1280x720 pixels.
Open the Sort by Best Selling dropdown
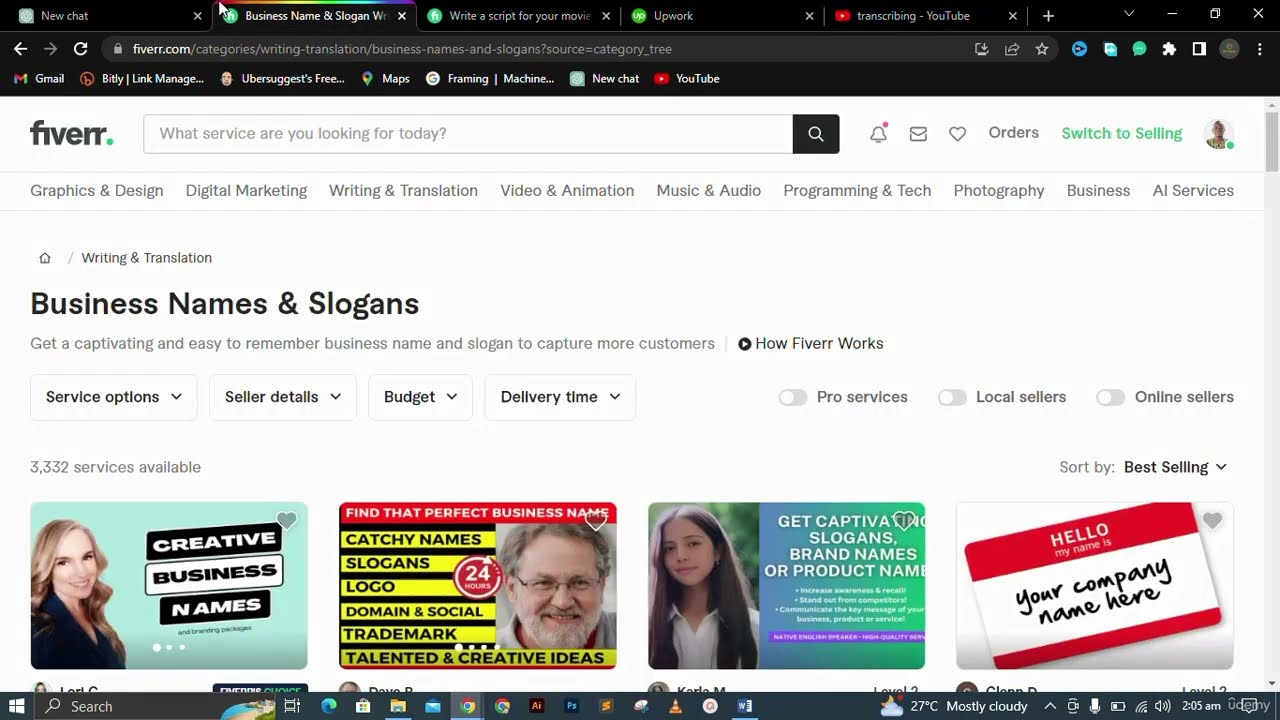pos(1175,467)
